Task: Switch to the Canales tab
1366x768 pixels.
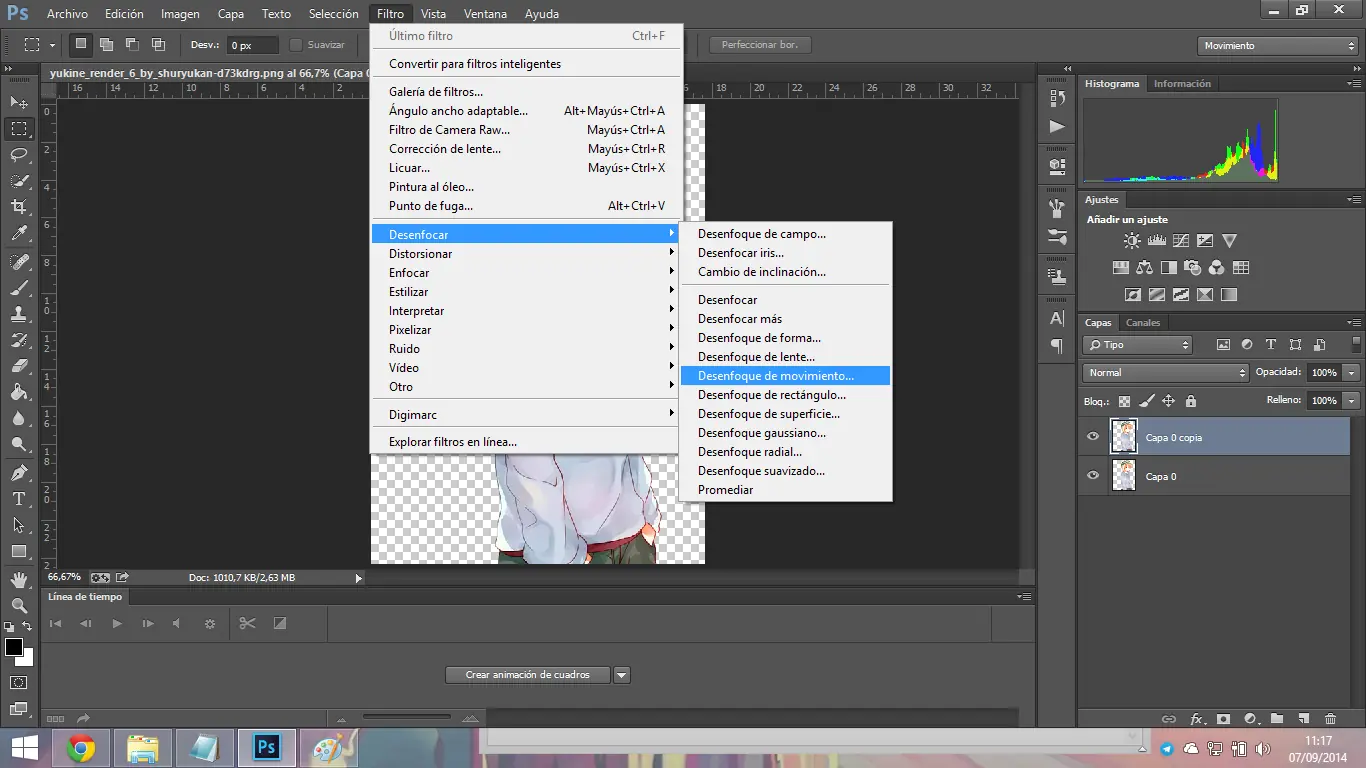Action: pos(1143,323)
